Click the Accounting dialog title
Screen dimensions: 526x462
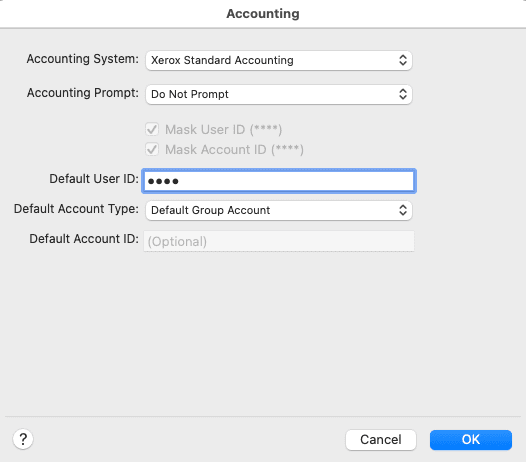point(263,13)
